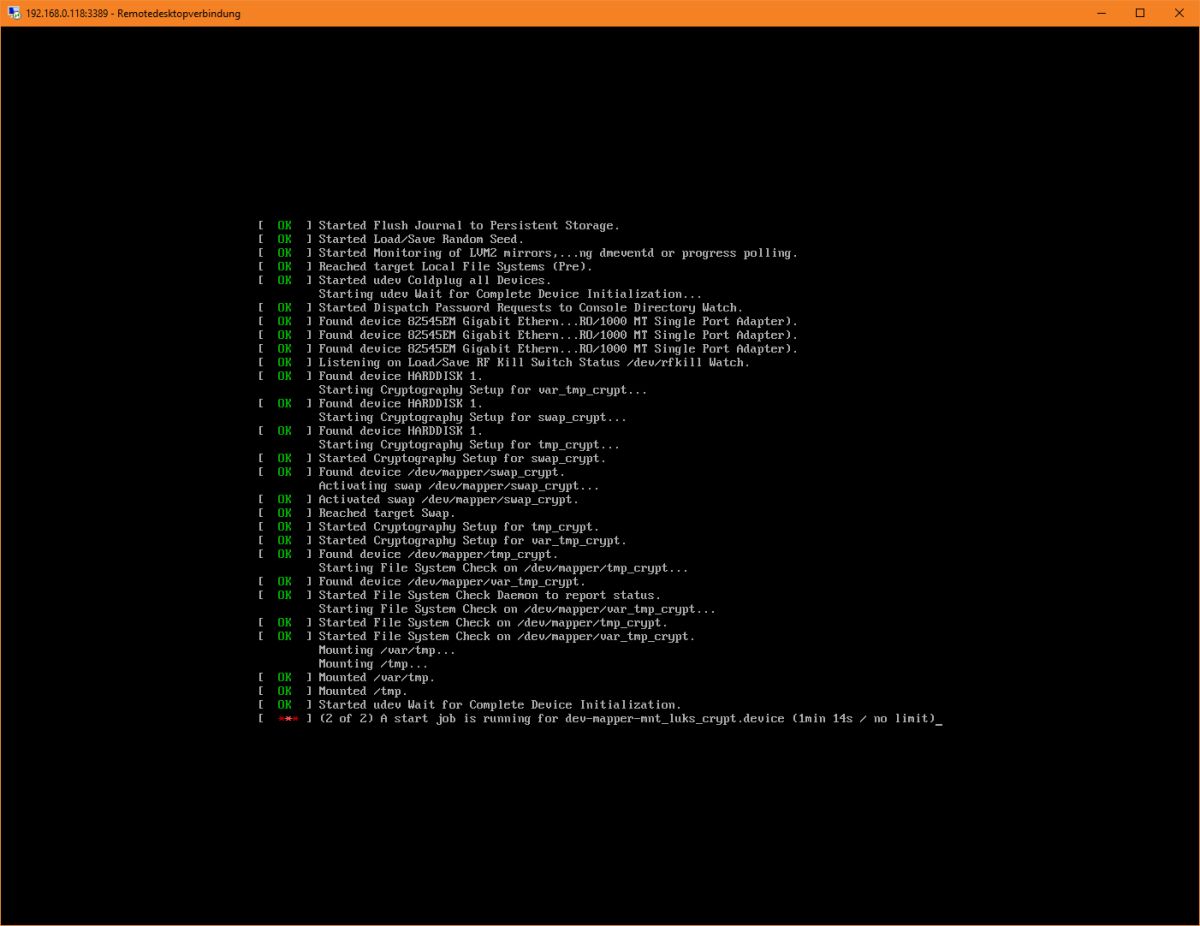The width and height of the screenshot is (1200, 926).
Task: Click 'A start job is running for dev-mapper-mnt_luks_crypt.device'
Action: coord(581,719)
